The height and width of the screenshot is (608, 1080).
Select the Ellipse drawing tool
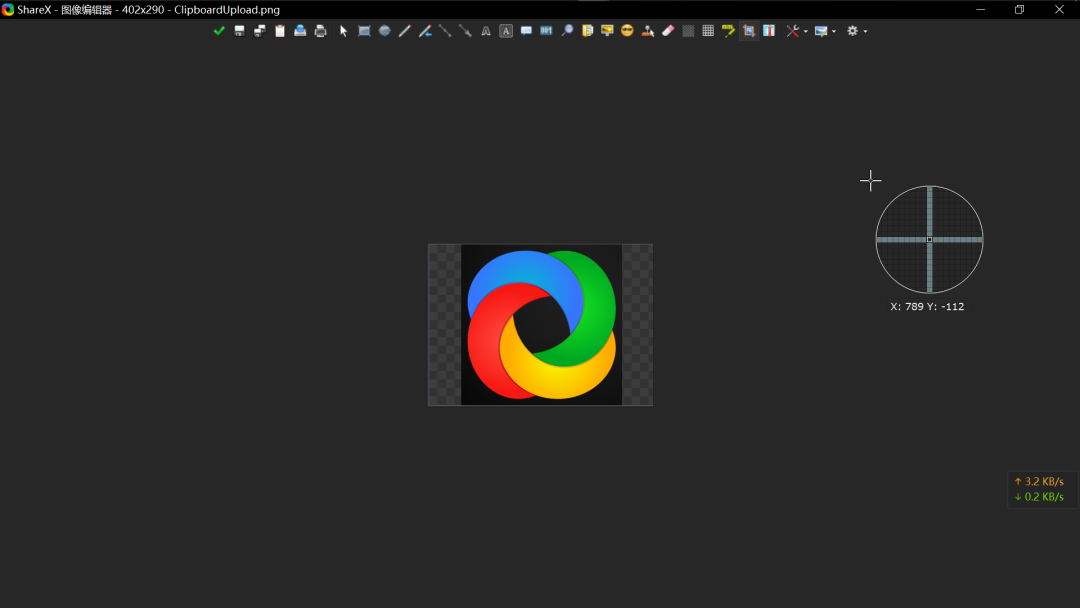point(384,31)
